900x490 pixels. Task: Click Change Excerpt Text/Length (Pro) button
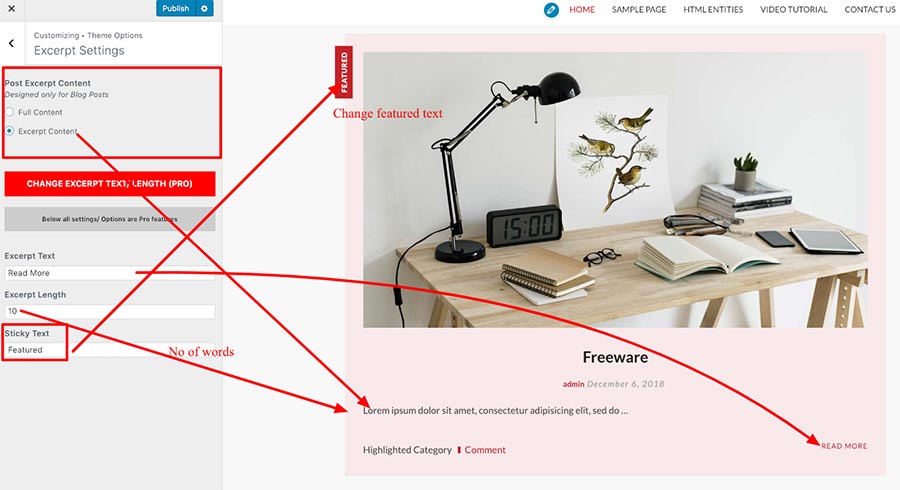(110, 184)
